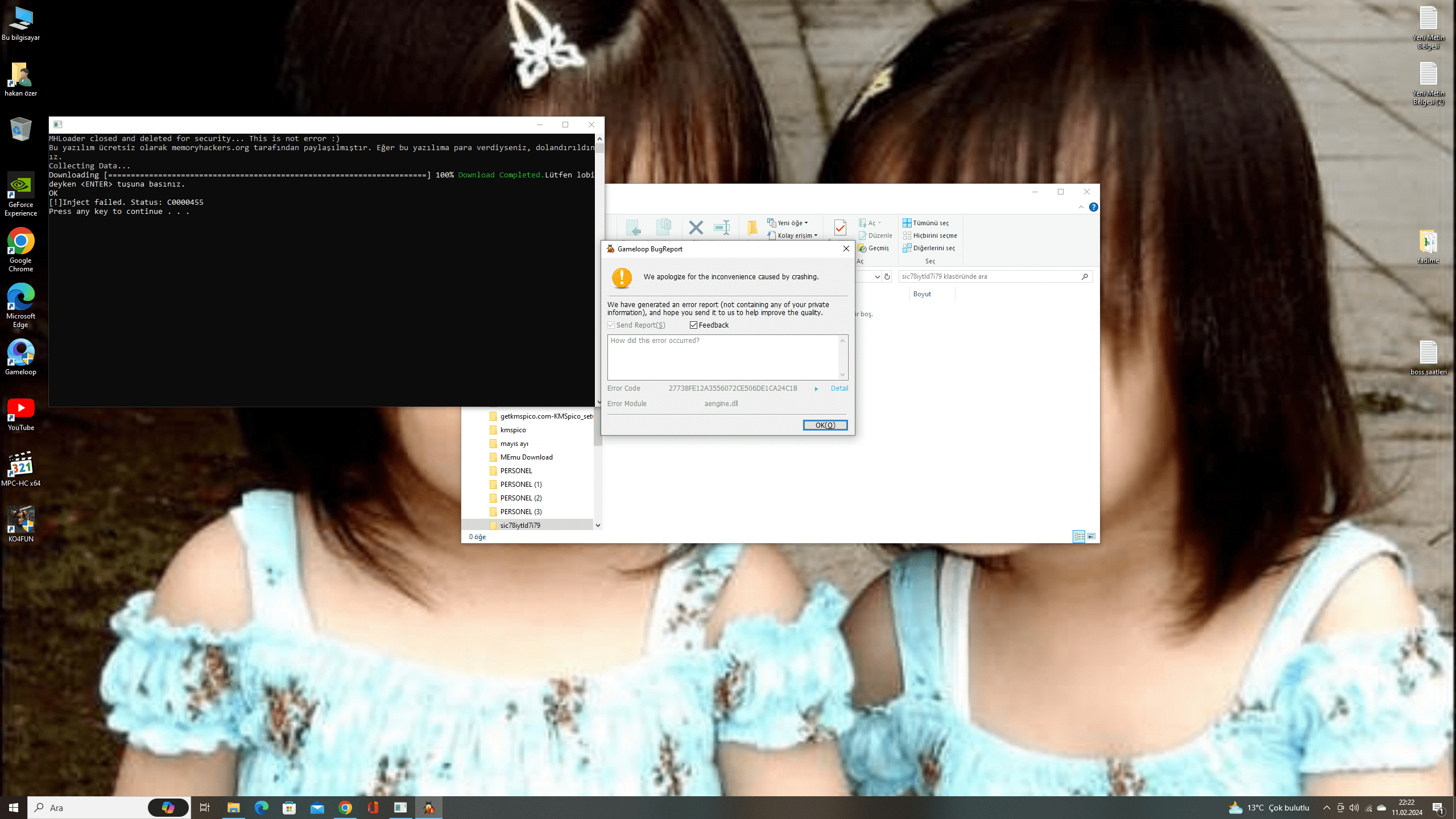Open Task View on the taskbar
The width and height of the screenshot is (1456, 819).
(205, 808)
